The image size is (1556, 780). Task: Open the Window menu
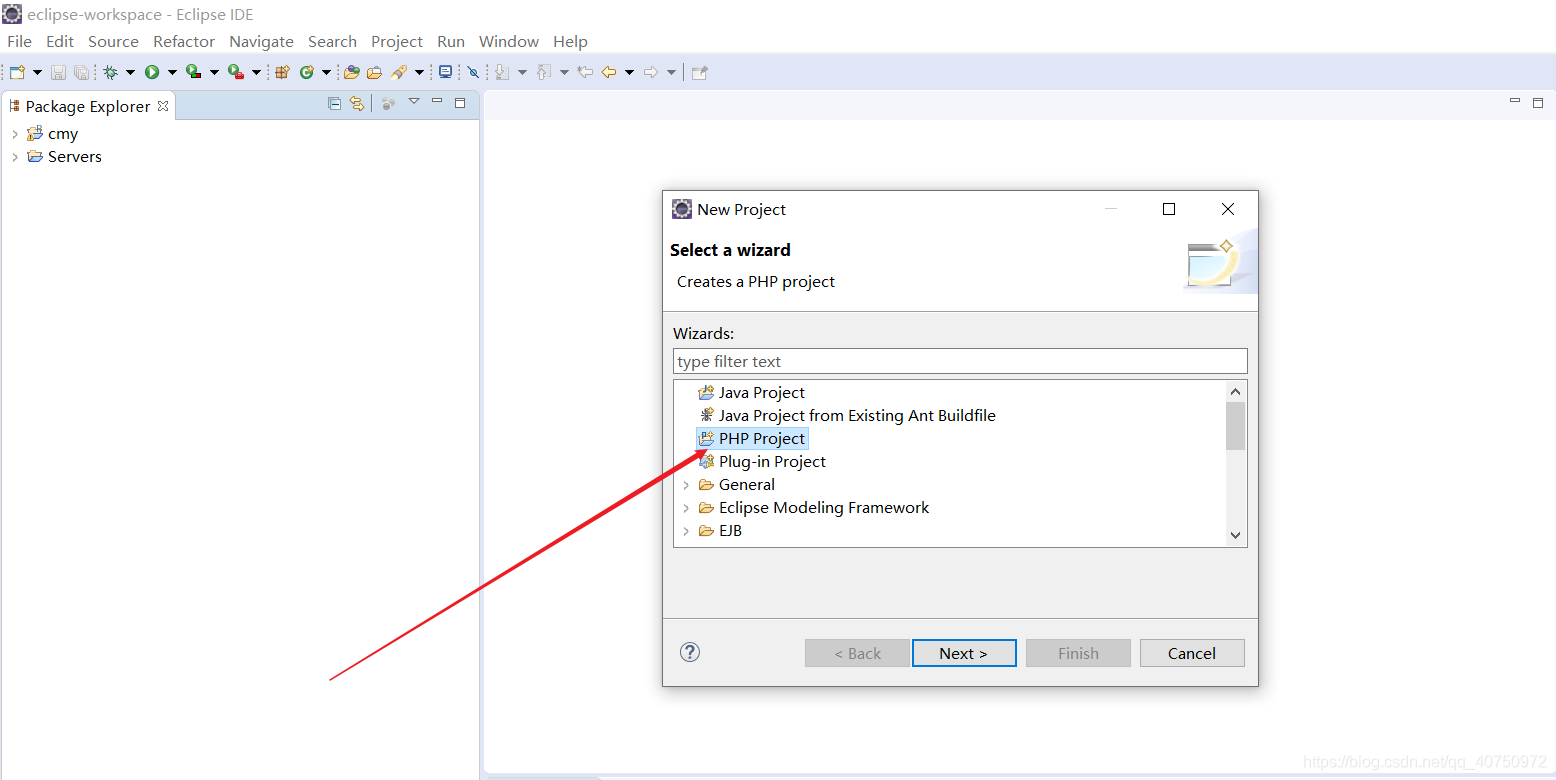[509, 41]
